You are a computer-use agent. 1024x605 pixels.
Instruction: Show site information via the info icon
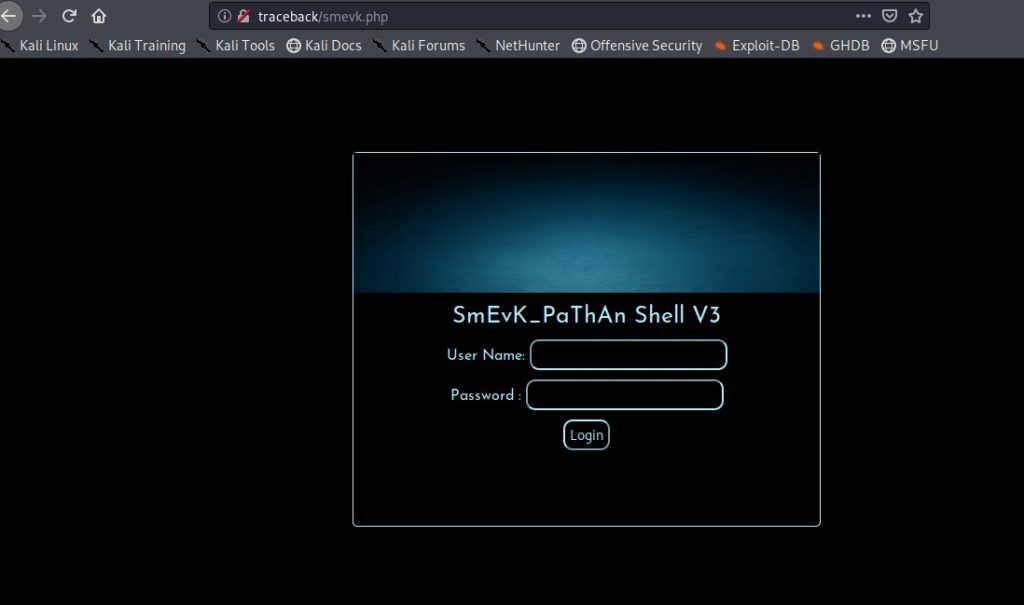click(x=224, y=16)
